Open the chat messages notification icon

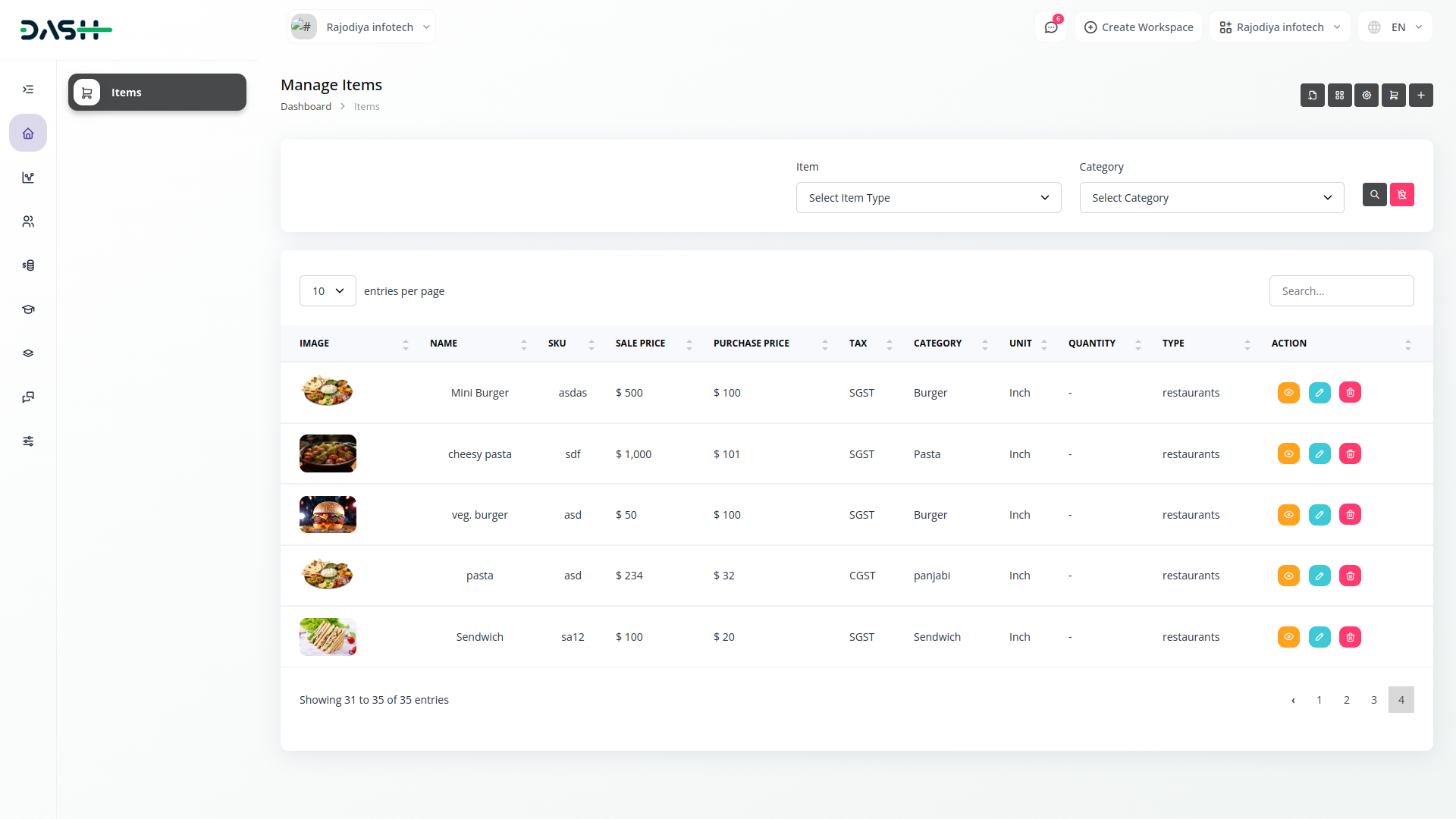(x=1051, y=27)
